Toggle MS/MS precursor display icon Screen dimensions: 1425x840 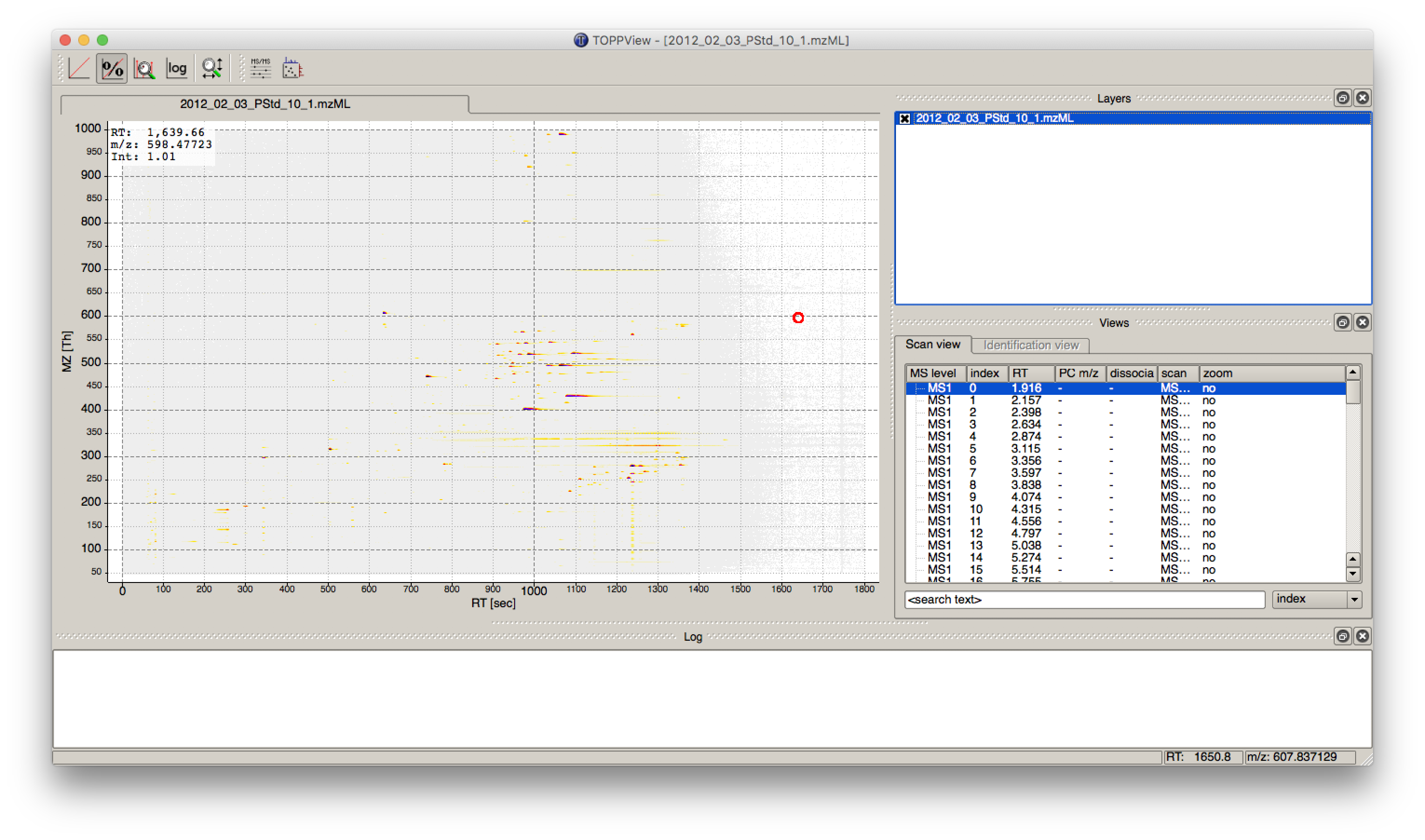(260, 68)
